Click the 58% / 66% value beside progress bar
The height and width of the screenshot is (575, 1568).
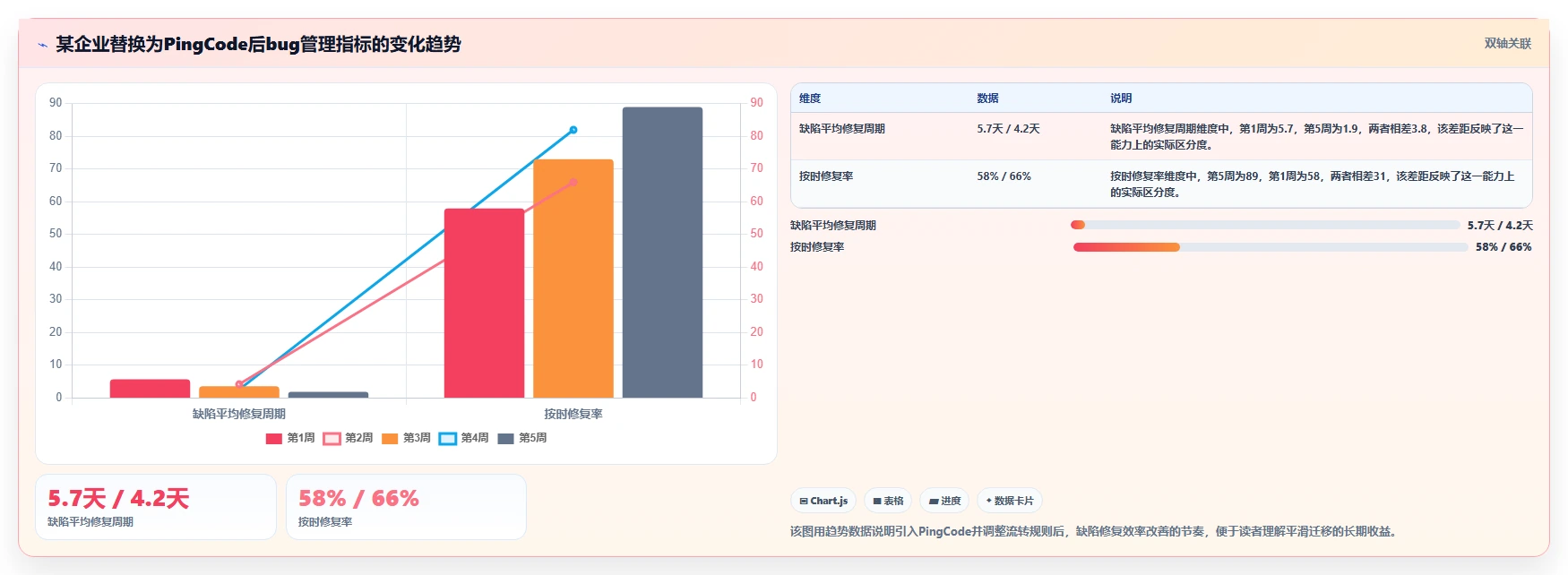(x=1503, y=247)
